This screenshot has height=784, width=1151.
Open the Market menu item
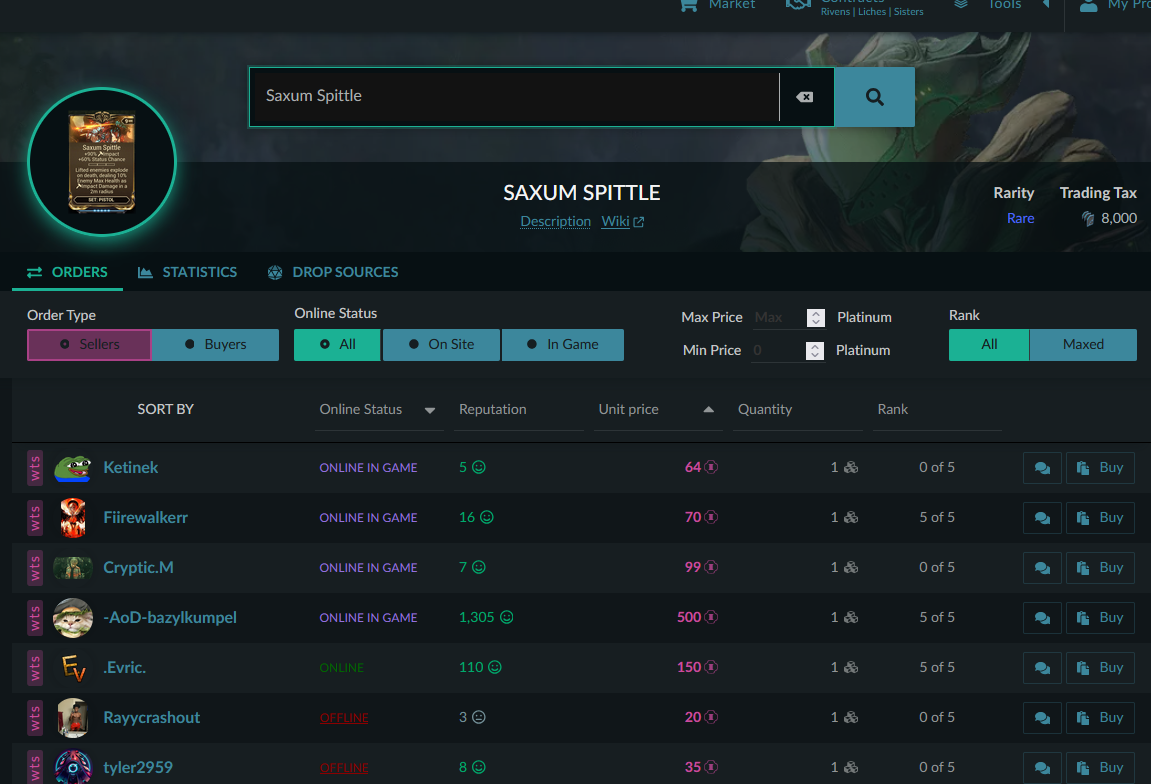718,5
